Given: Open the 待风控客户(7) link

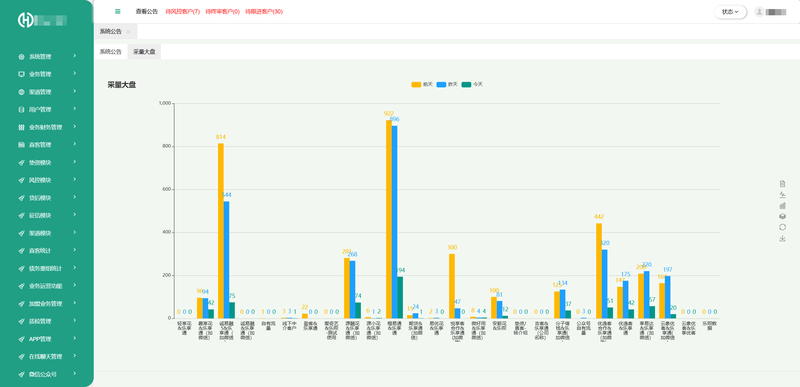Looking at the screenshot, I should [183, 11].
